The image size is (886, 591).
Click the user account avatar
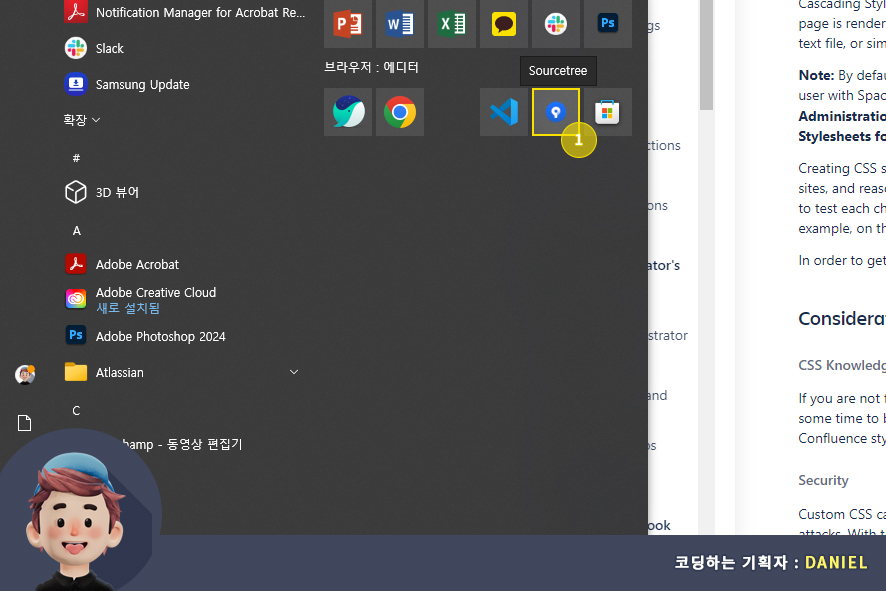click(24, 374)
